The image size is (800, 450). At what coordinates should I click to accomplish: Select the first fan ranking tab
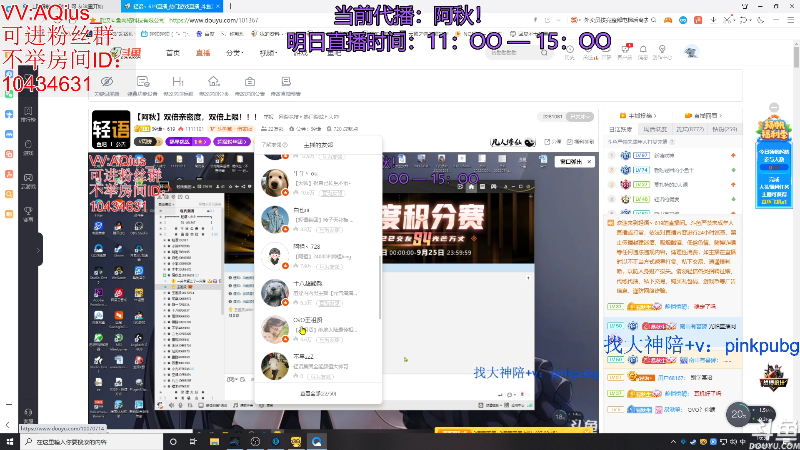pyautogui.click(x=620, y=129)
